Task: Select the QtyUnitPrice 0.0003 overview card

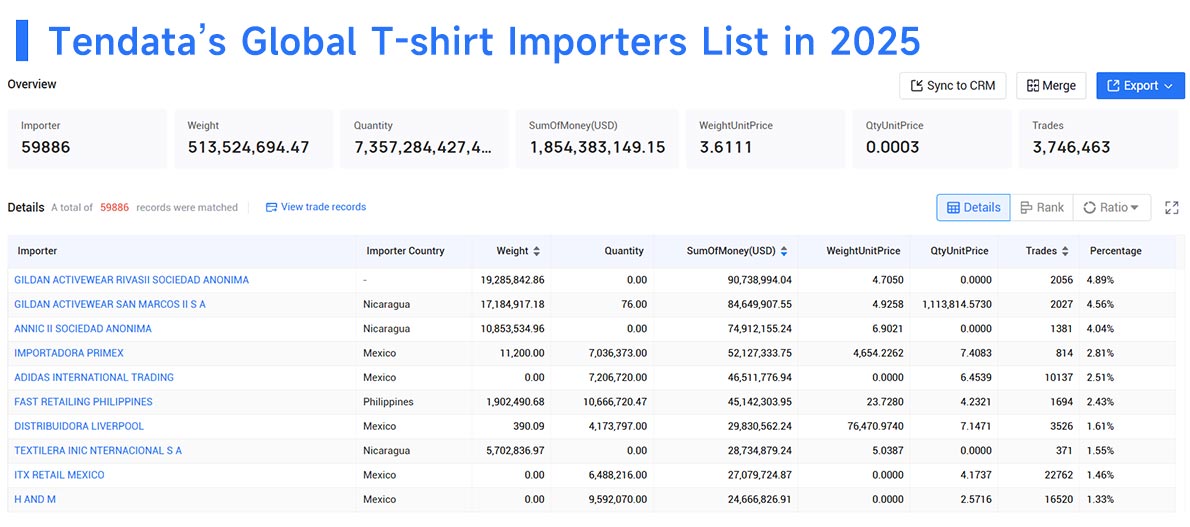Action: pyautogui.click(x=932, y=139)
